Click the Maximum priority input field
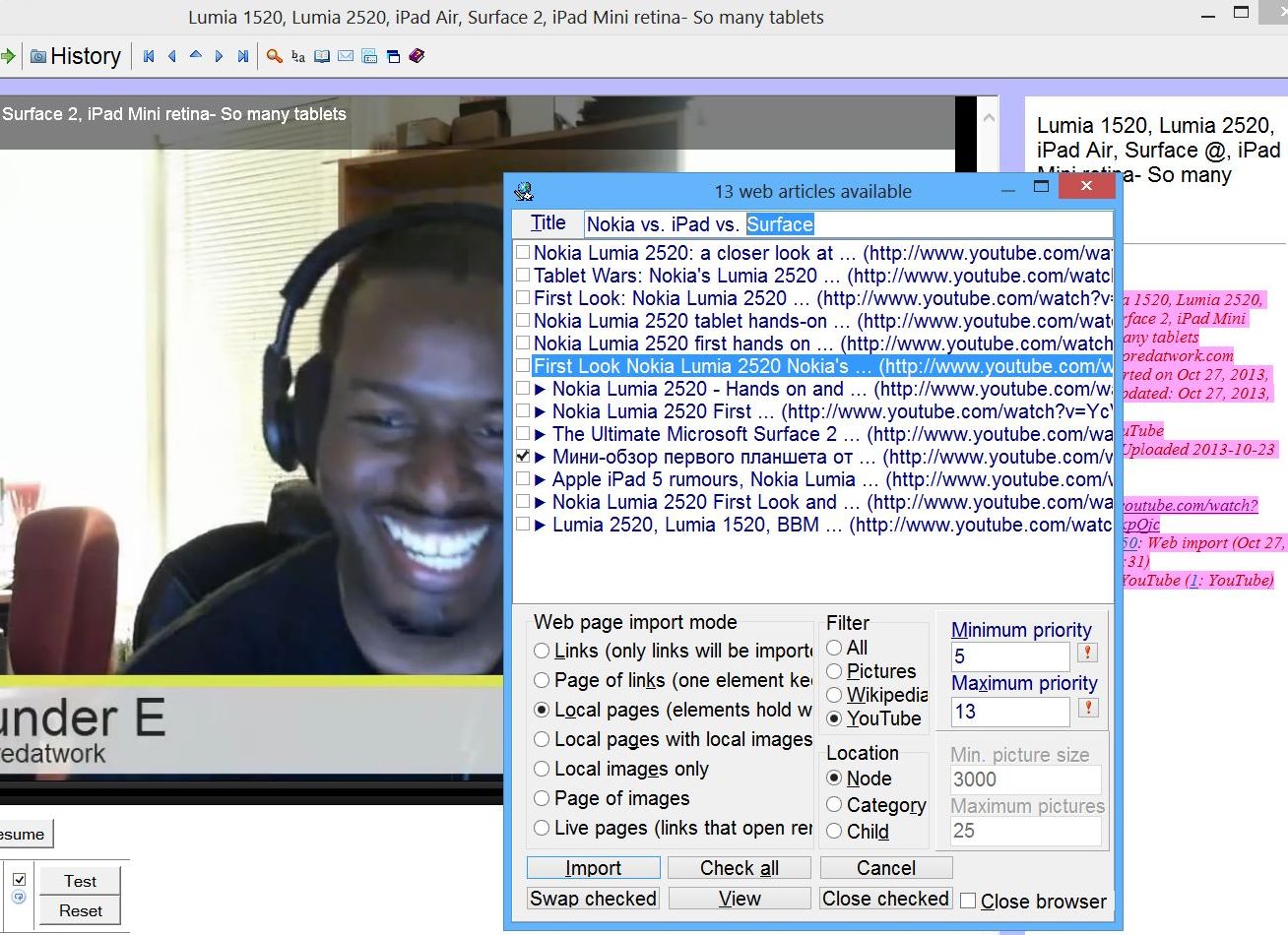 [1009, 712]
